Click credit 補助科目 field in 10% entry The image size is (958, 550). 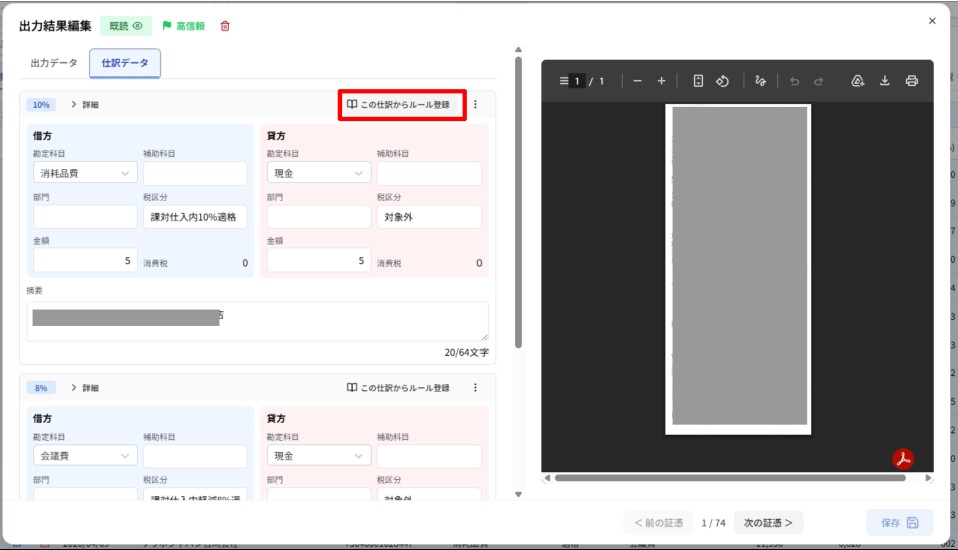click(x=429, y=173)
